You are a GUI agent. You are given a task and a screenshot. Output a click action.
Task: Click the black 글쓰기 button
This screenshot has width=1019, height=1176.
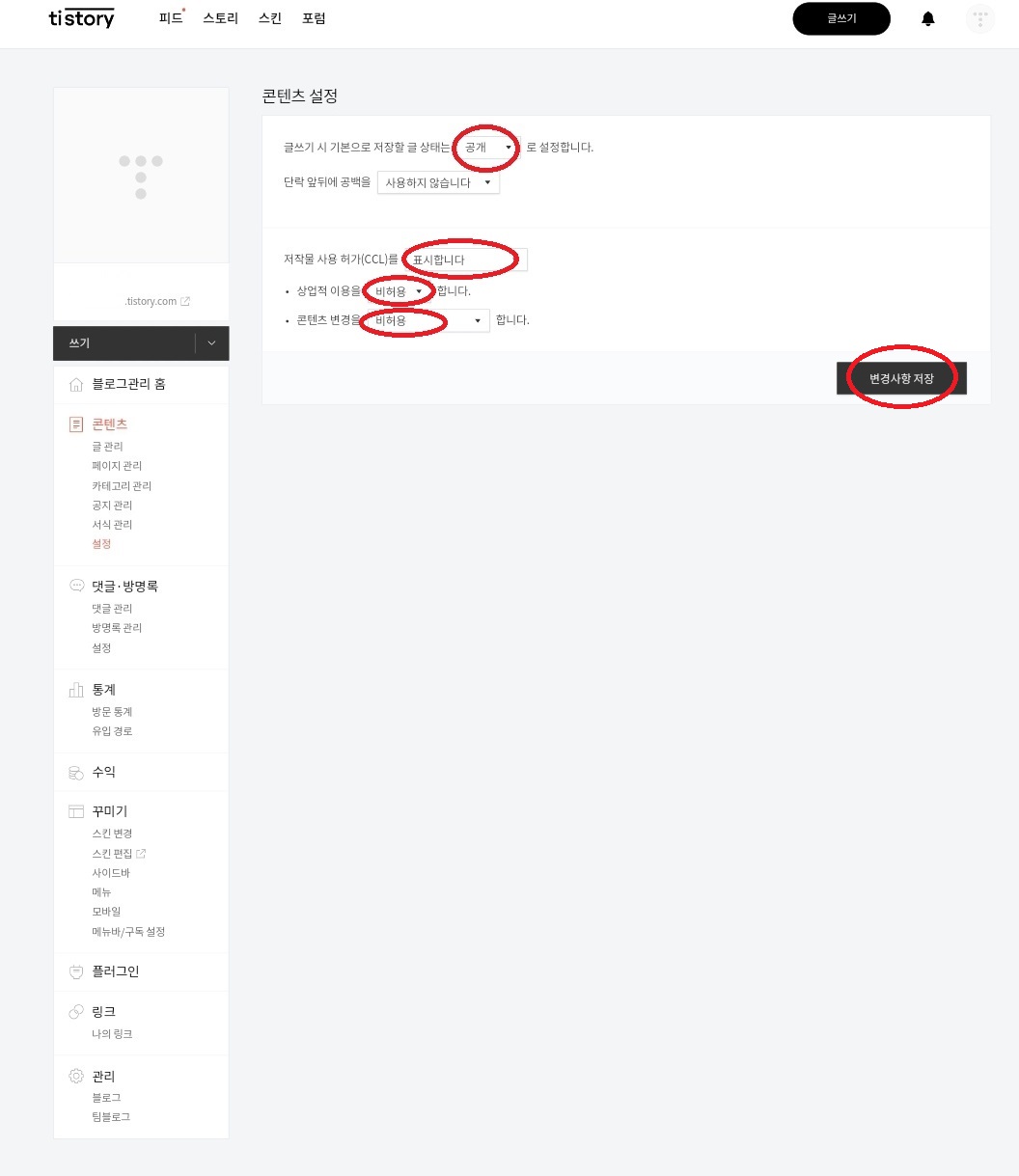(x=841, y=18)
